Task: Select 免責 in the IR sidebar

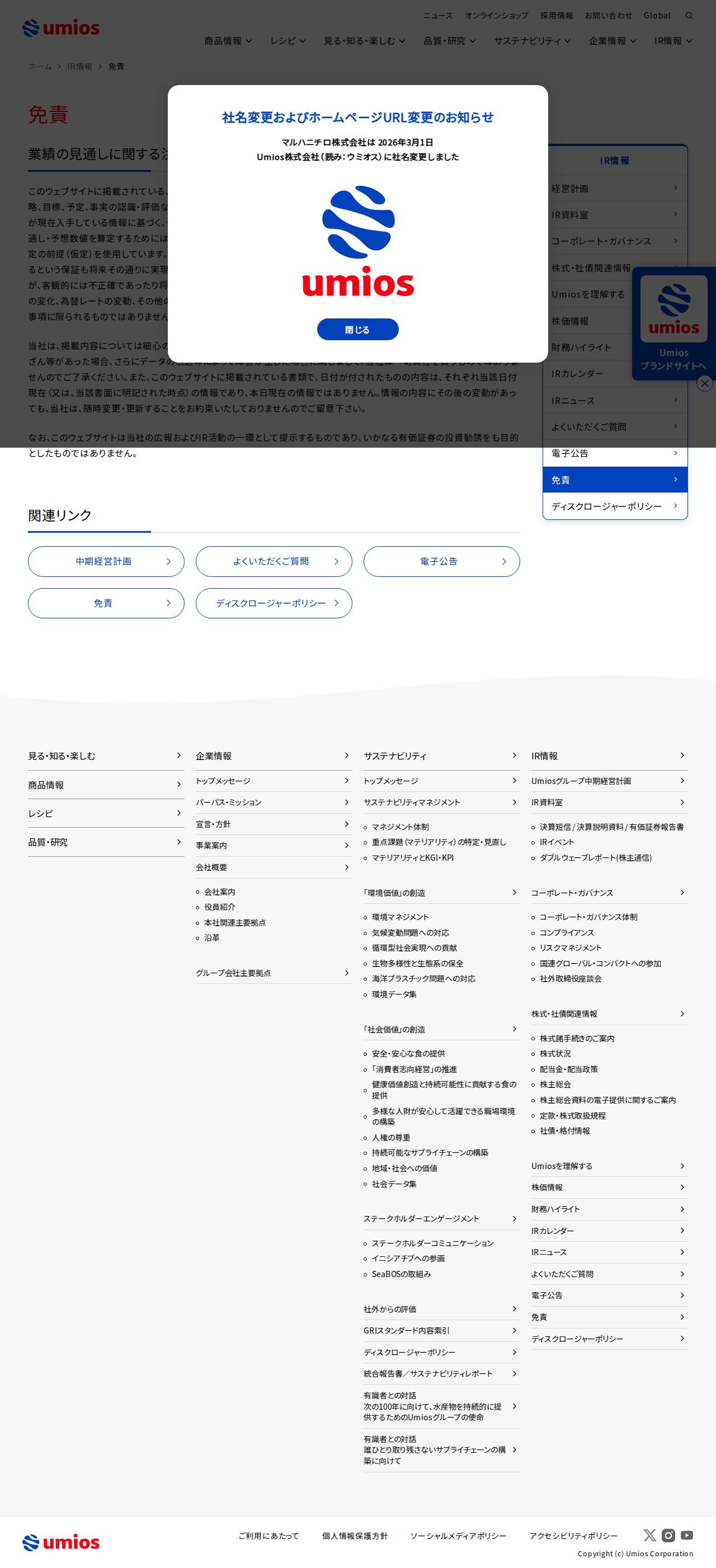Action: (615, 480)
